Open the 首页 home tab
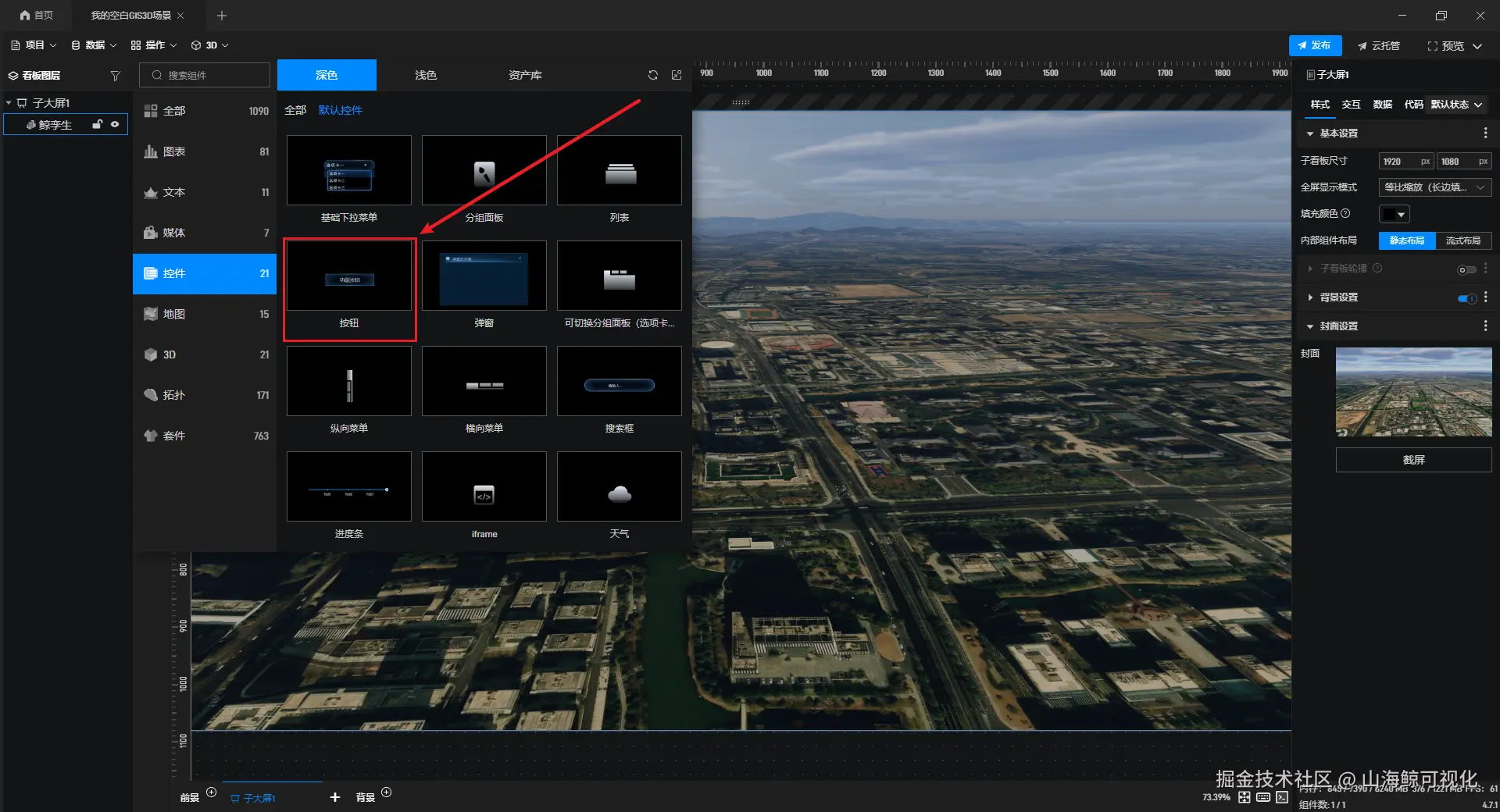This screenshot has height=812, width=1500. tap(36, 15)
